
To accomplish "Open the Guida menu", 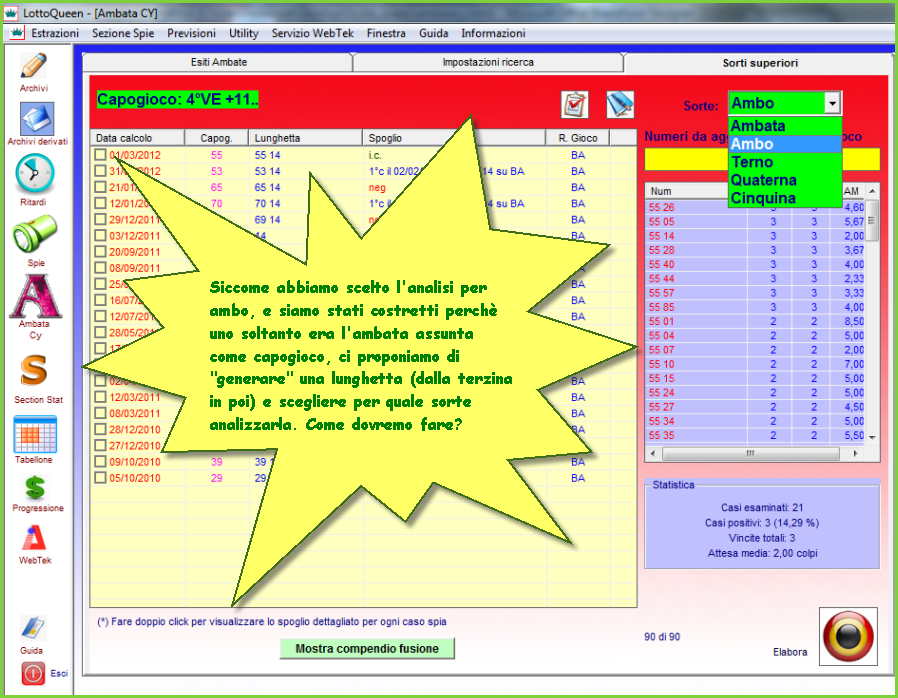I will click(x=434, y=33).
